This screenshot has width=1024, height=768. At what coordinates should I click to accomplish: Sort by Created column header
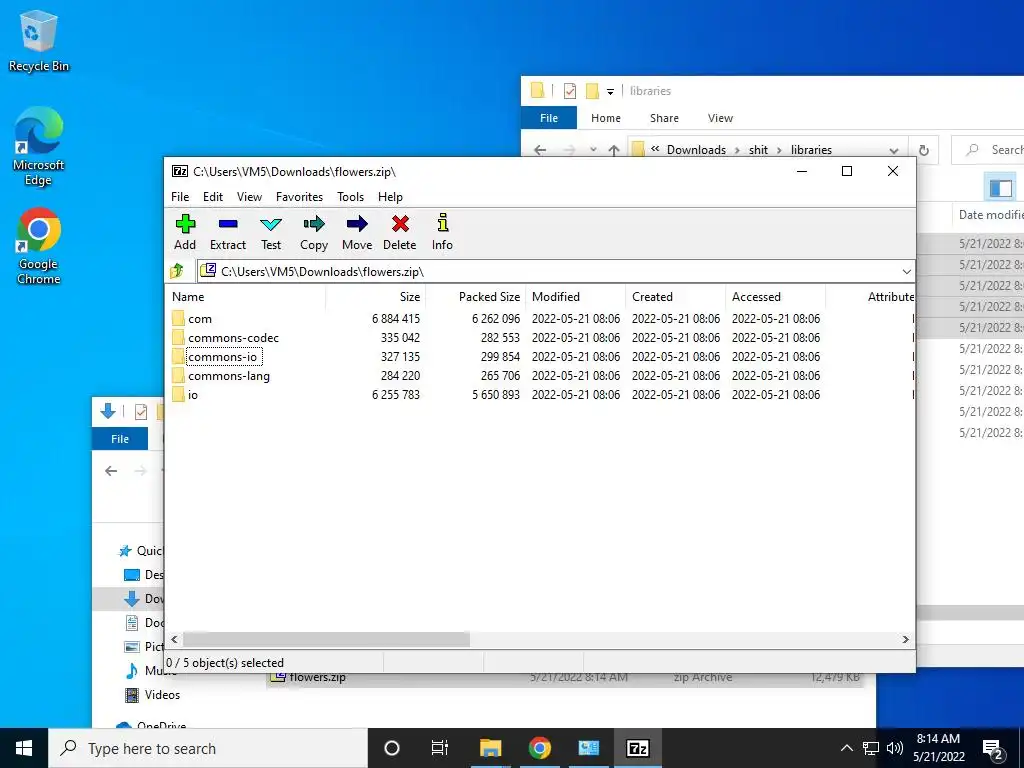[x=675, y=296]
